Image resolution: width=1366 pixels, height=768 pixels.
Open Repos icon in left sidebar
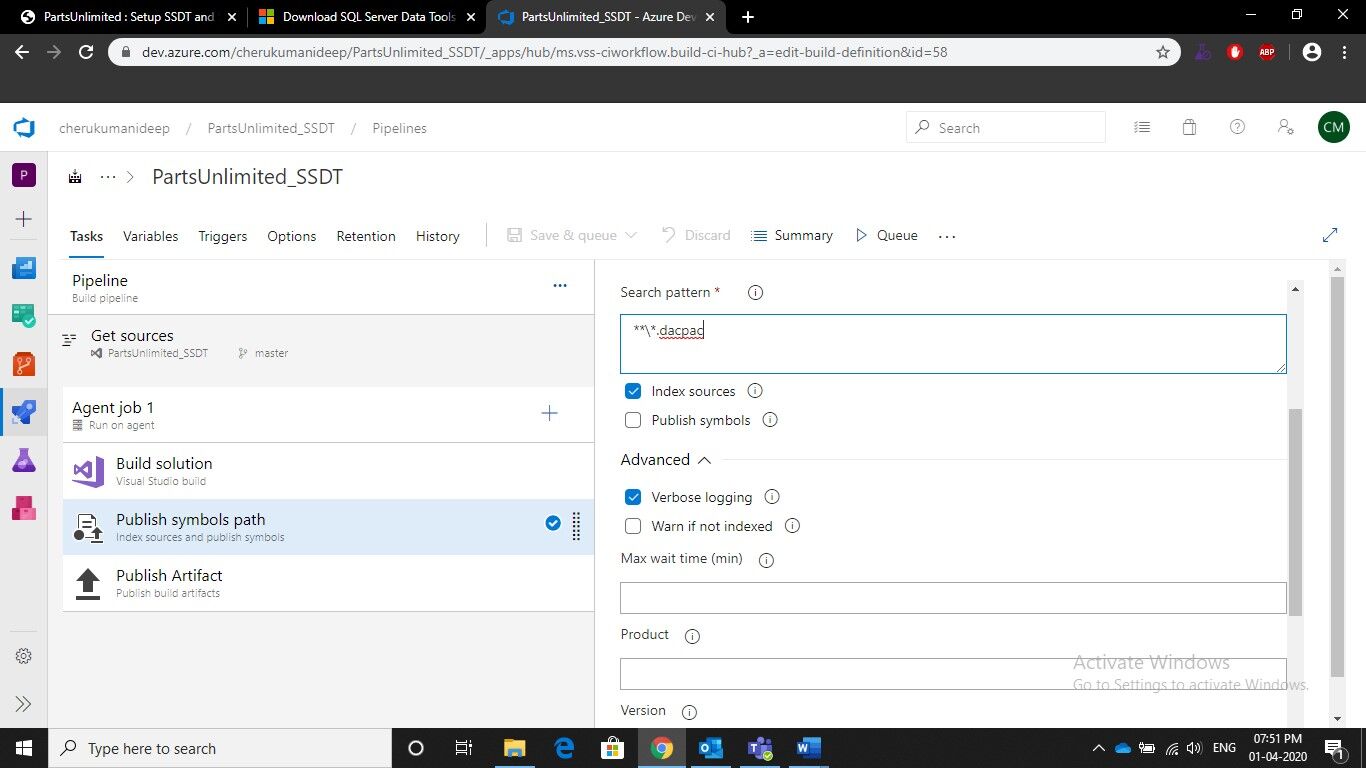(x=24, y=364)
